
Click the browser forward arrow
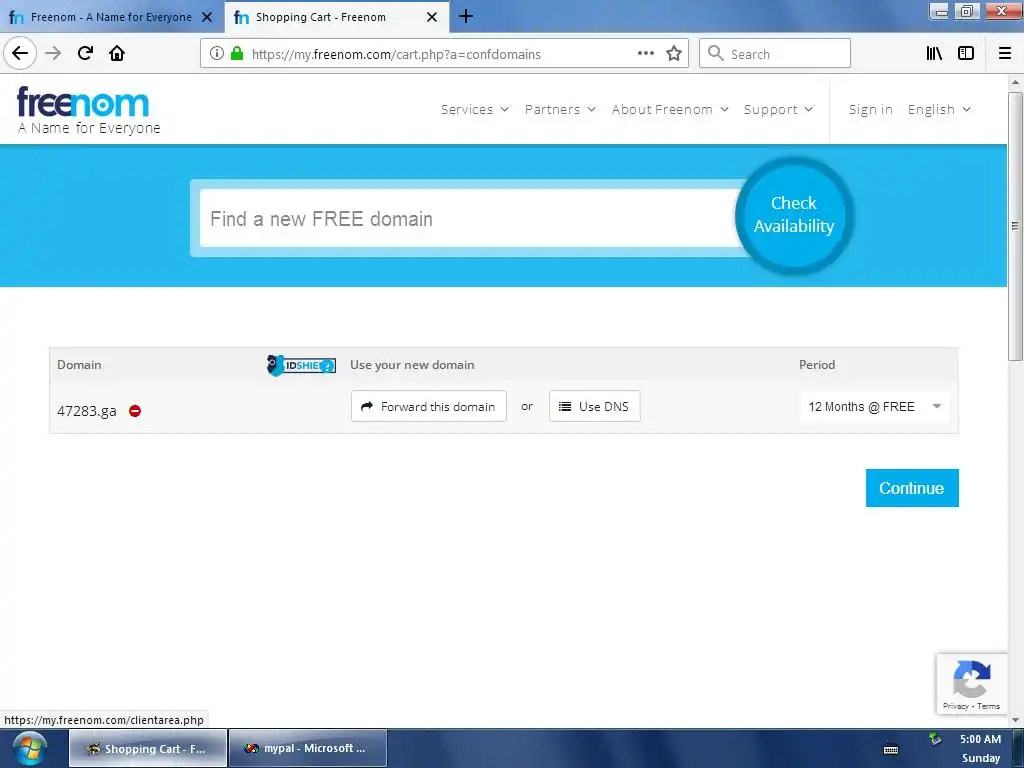click(x=54, y=53)
